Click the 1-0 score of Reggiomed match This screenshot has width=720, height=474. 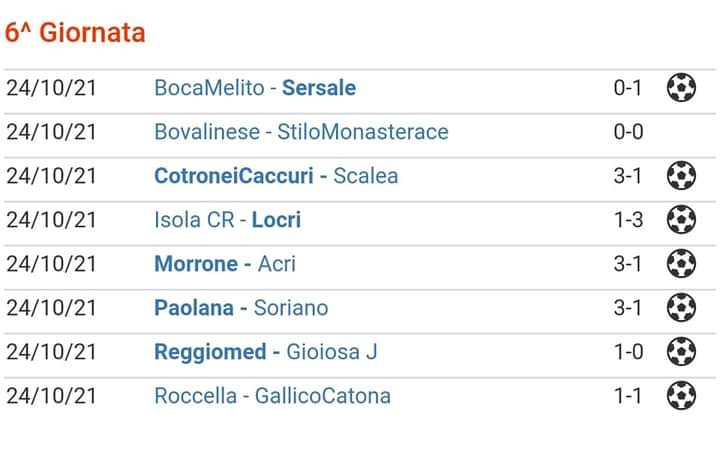(628, 352)
